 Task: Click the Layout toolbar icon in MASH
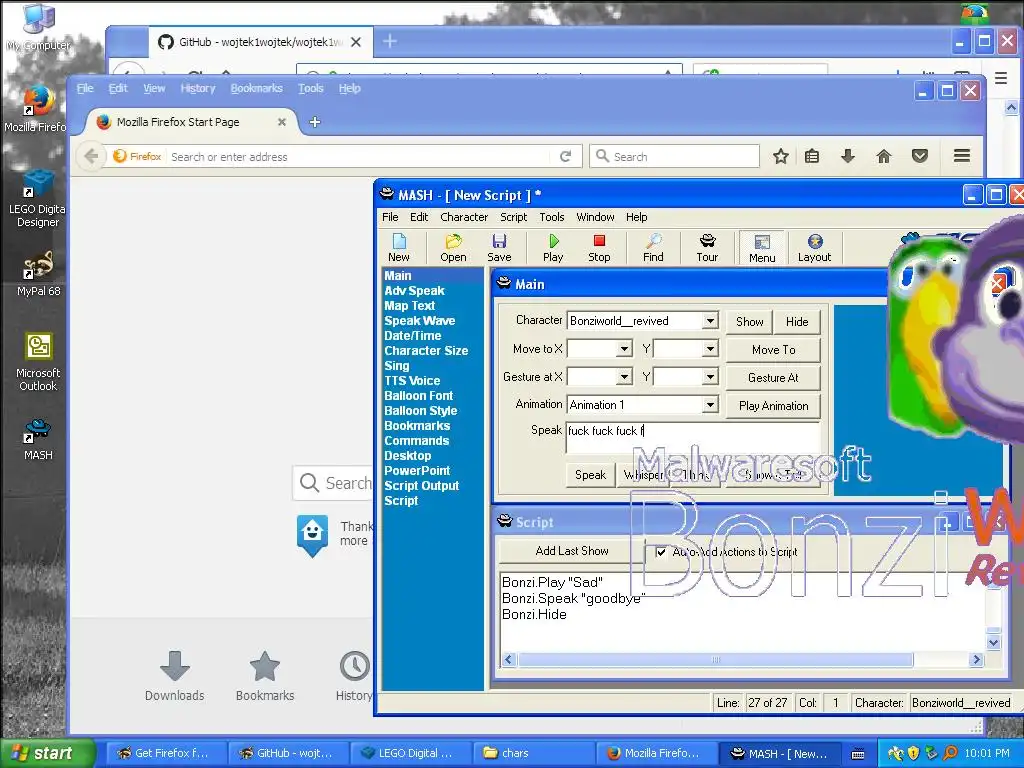[814, 248]
